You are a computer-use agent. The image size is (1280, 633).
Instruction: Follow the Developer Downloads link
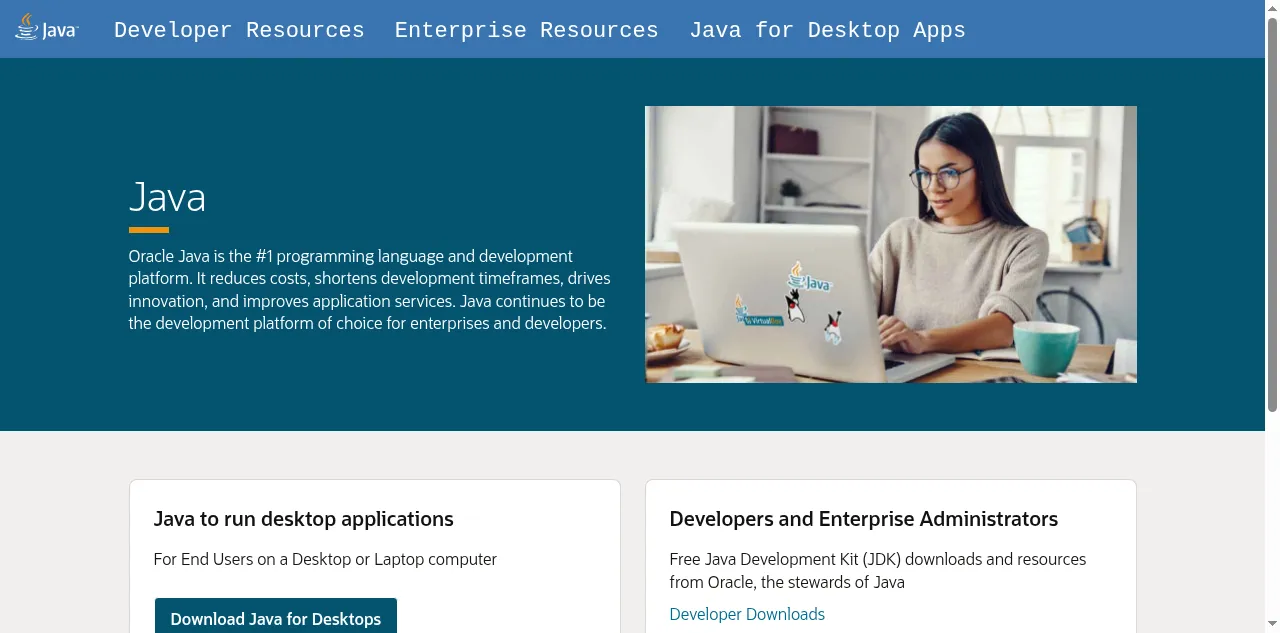747,614
